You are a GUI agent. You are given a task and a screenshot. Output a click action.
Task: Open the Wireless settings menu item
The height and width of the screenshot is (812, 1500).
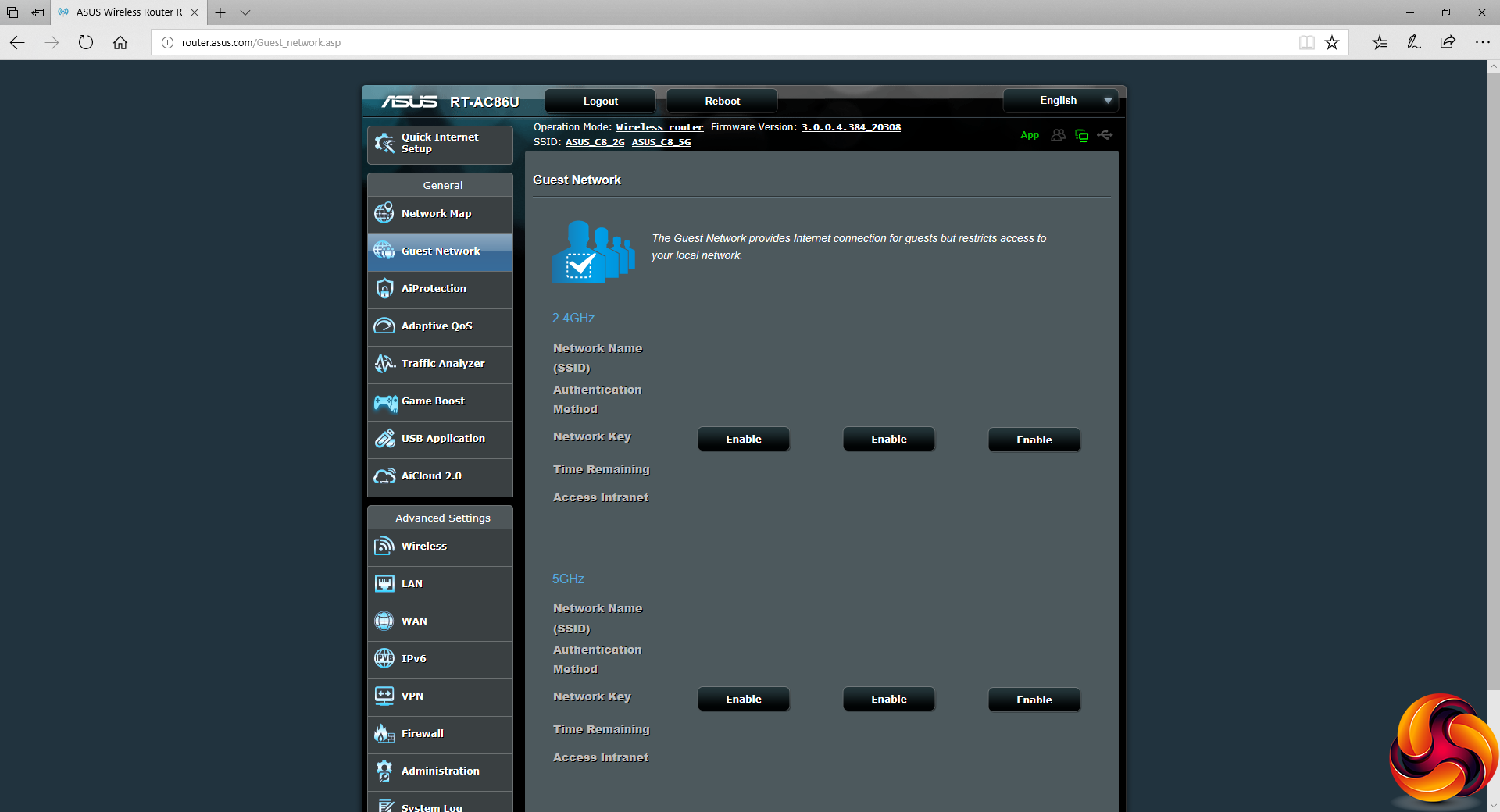click(424, 547)
